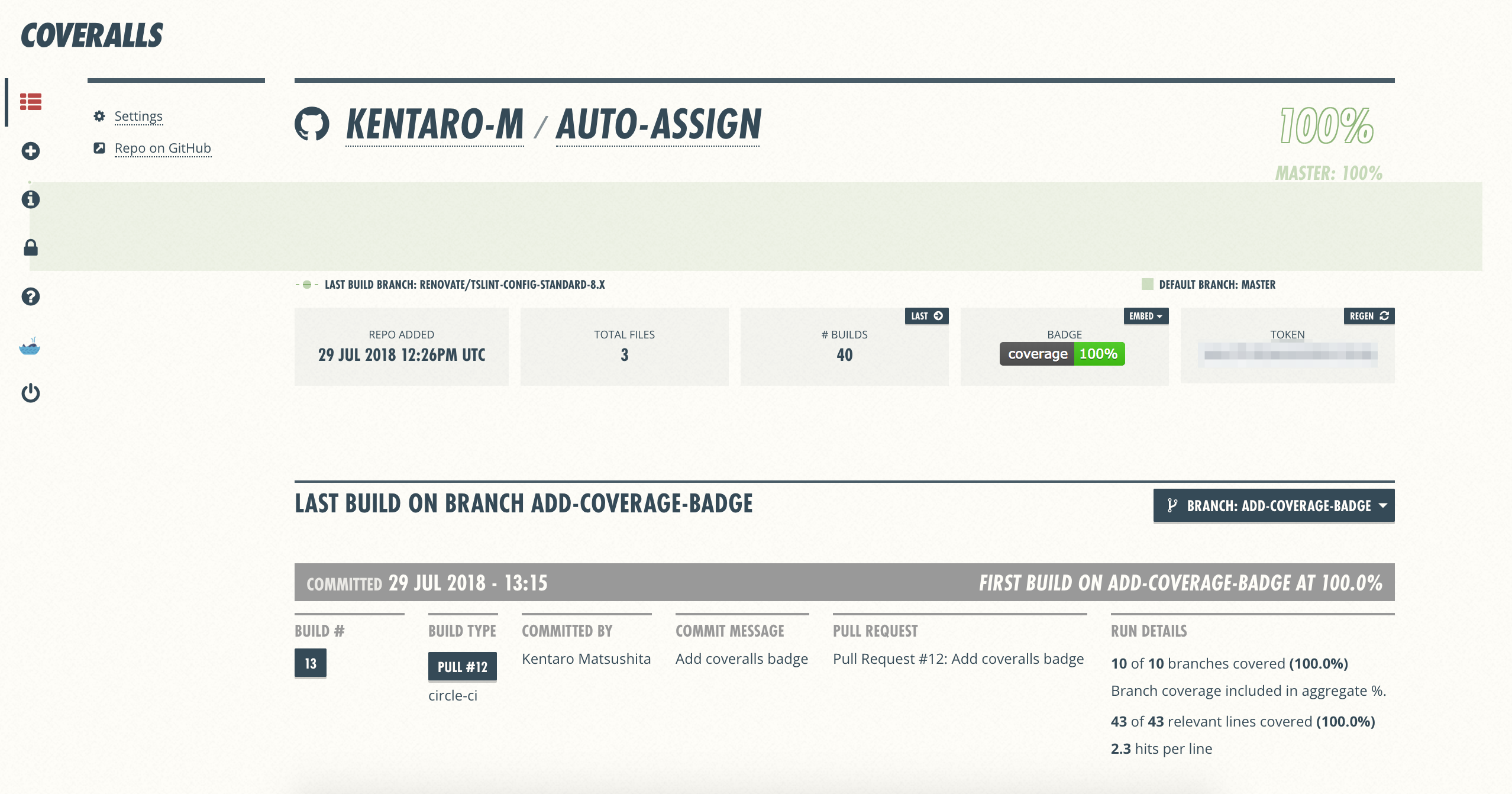Image resolution: width=1512 pixels, height=794 pixels.
Task: Click committer name Kentaro Matsushita
Action: point(586,659)
